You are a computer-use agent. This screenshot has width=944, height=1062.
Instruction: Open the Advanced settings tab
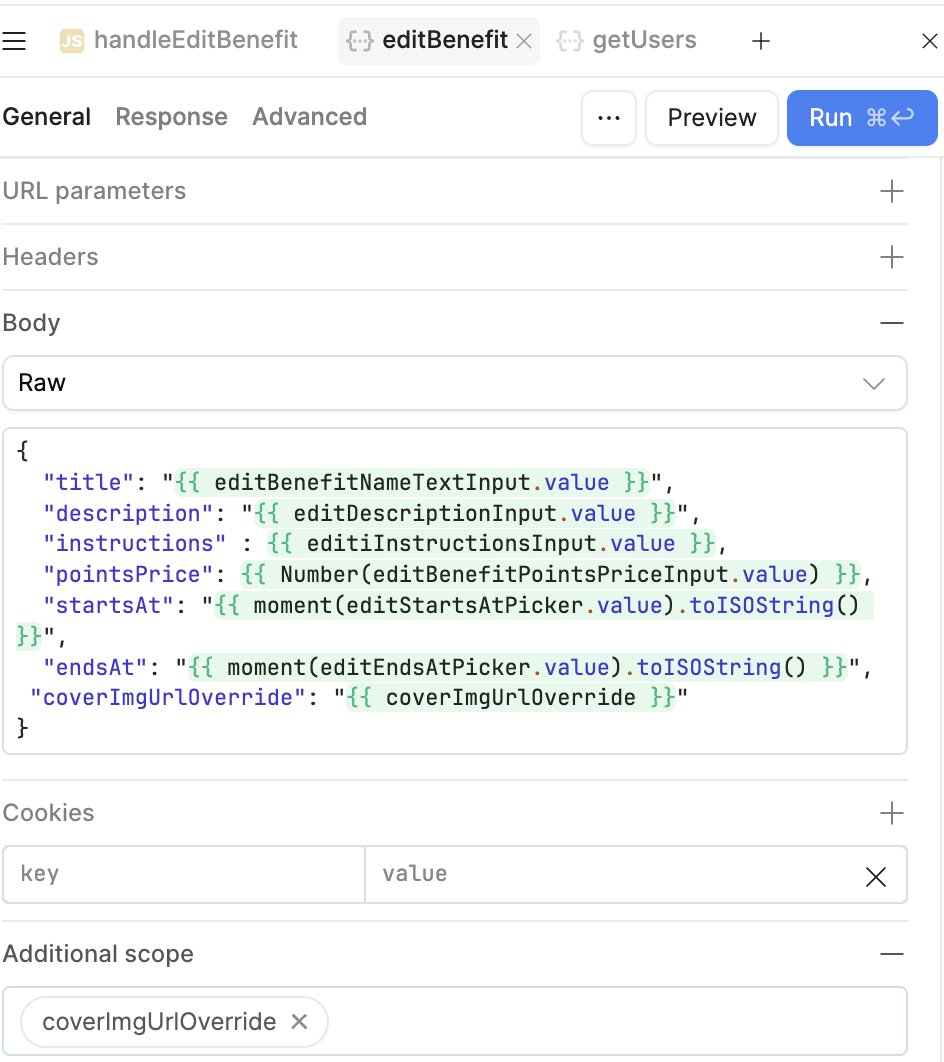(309, 117)
